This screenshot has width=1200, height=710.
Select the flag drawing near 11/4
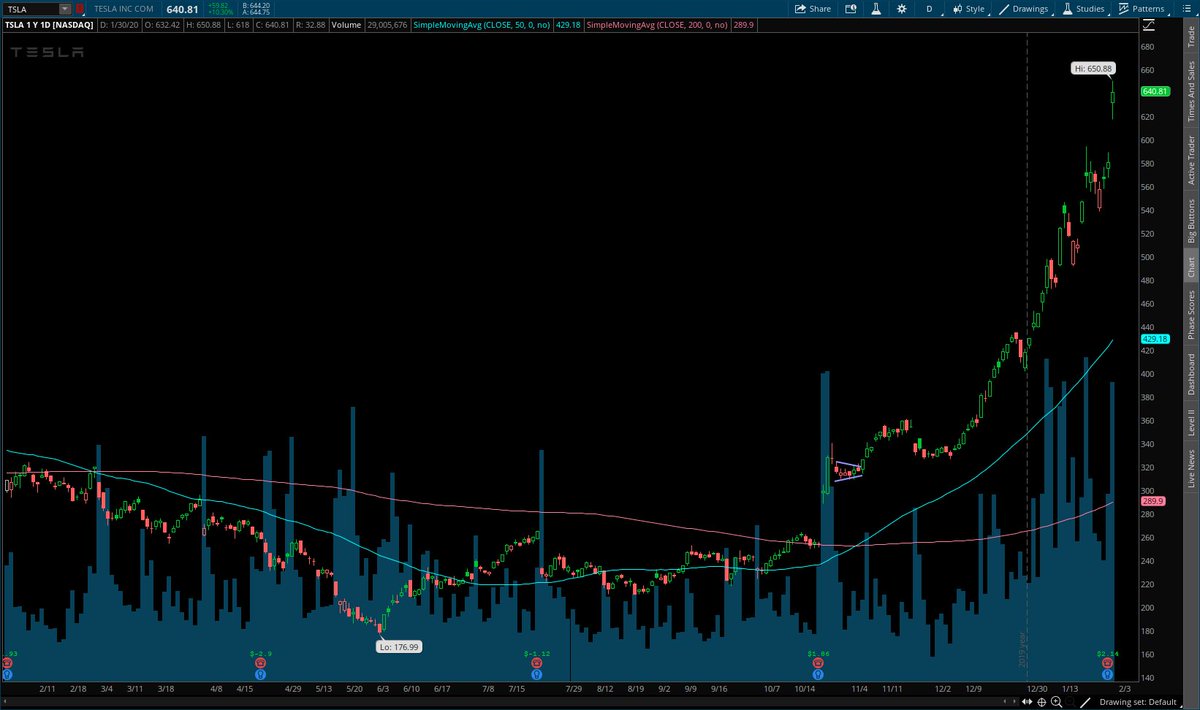pos(848,470)
